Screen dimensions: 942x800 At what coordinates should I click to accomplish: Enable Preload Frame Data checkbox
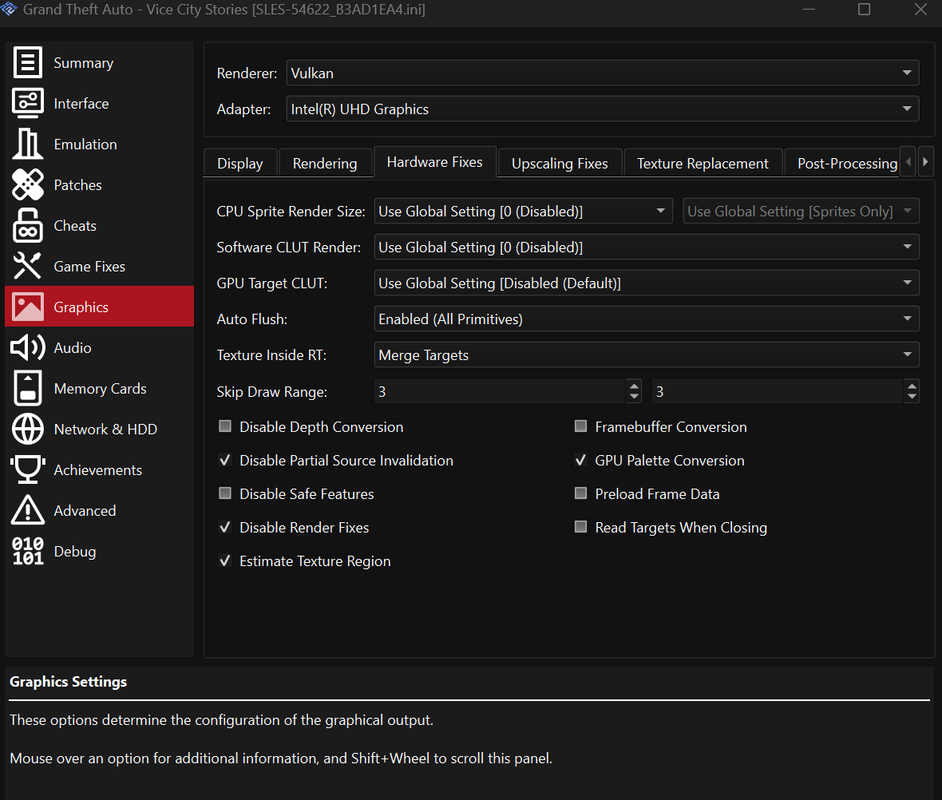580,494
